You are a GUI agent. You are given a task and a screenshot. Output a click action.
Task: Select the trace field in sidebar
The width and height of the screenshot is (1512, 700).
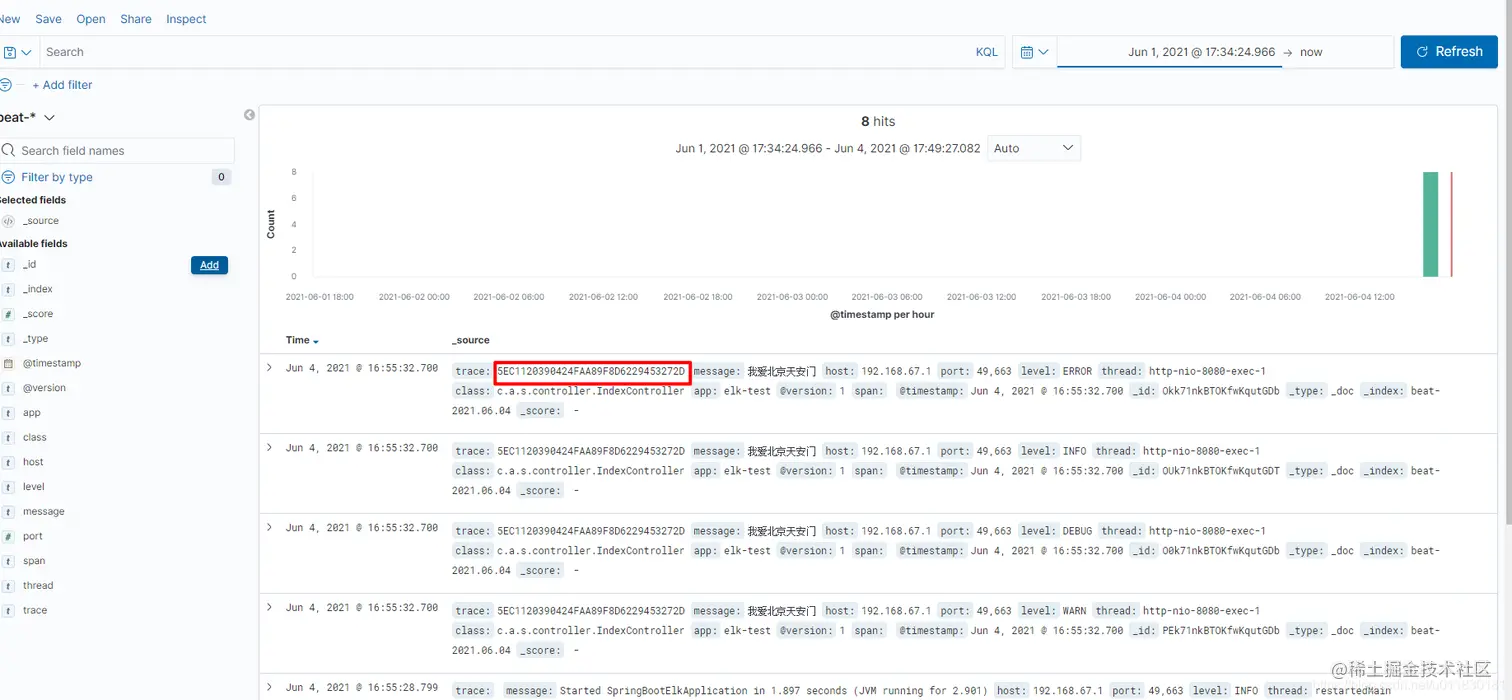(35, 610)
